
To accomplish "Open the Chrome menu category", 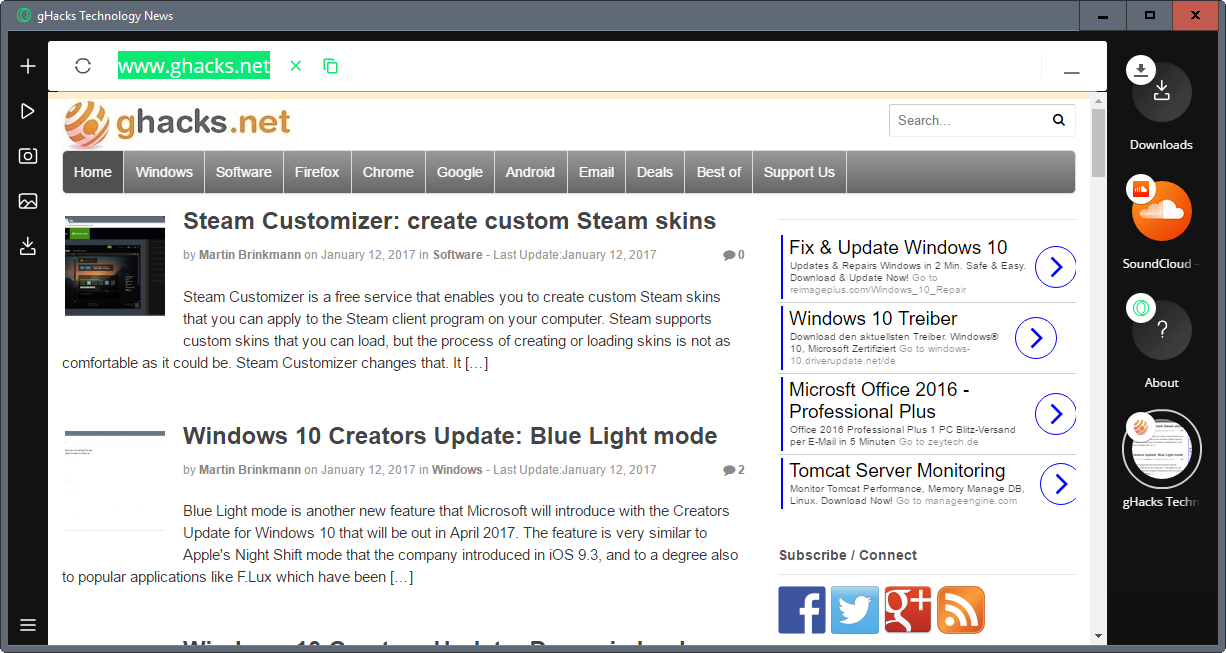I will [x=388, y=172].
